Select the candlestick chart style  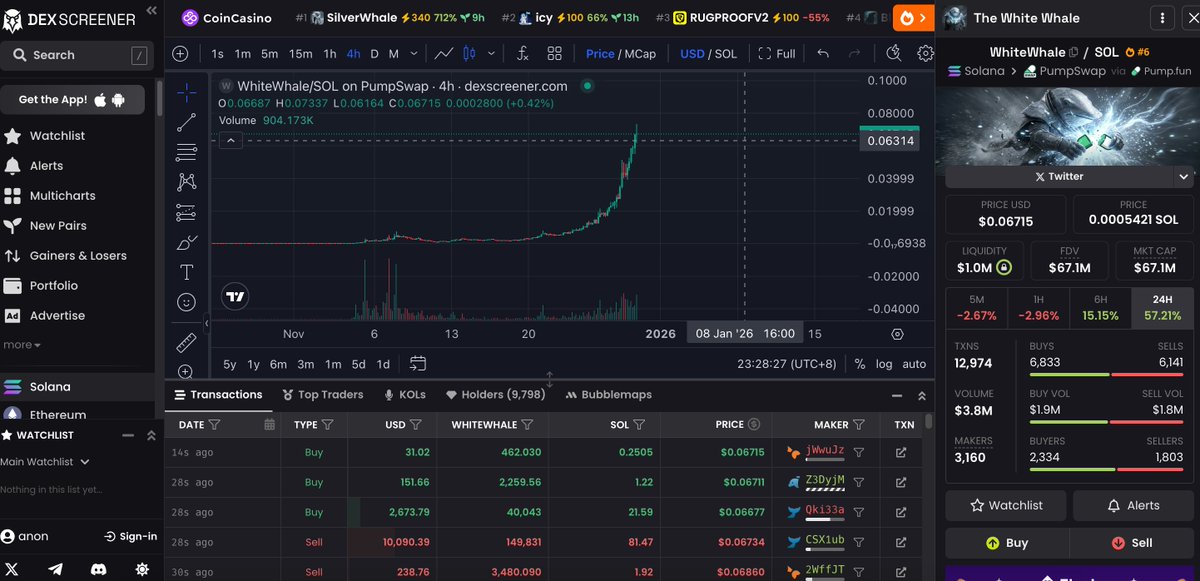pos(469,54)
